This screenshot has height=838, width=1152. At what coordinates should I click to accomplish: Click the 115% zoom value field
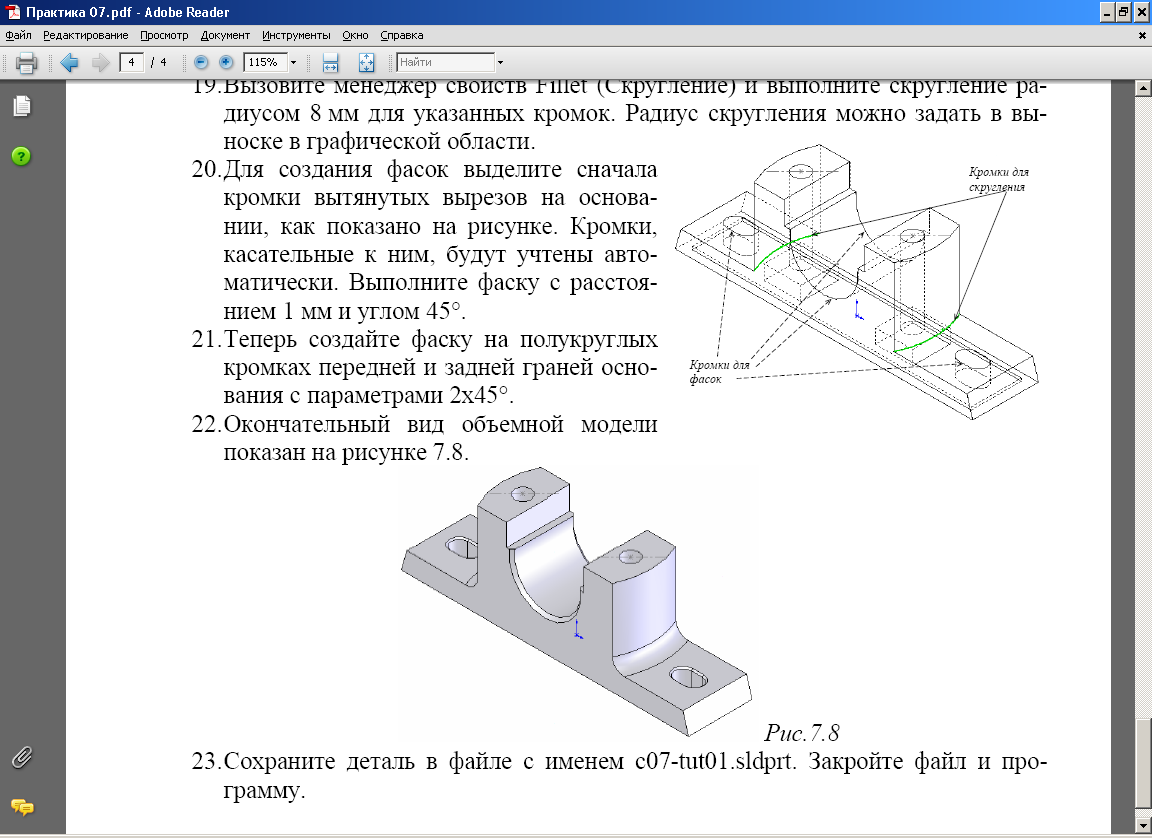[x=265, y=62]
